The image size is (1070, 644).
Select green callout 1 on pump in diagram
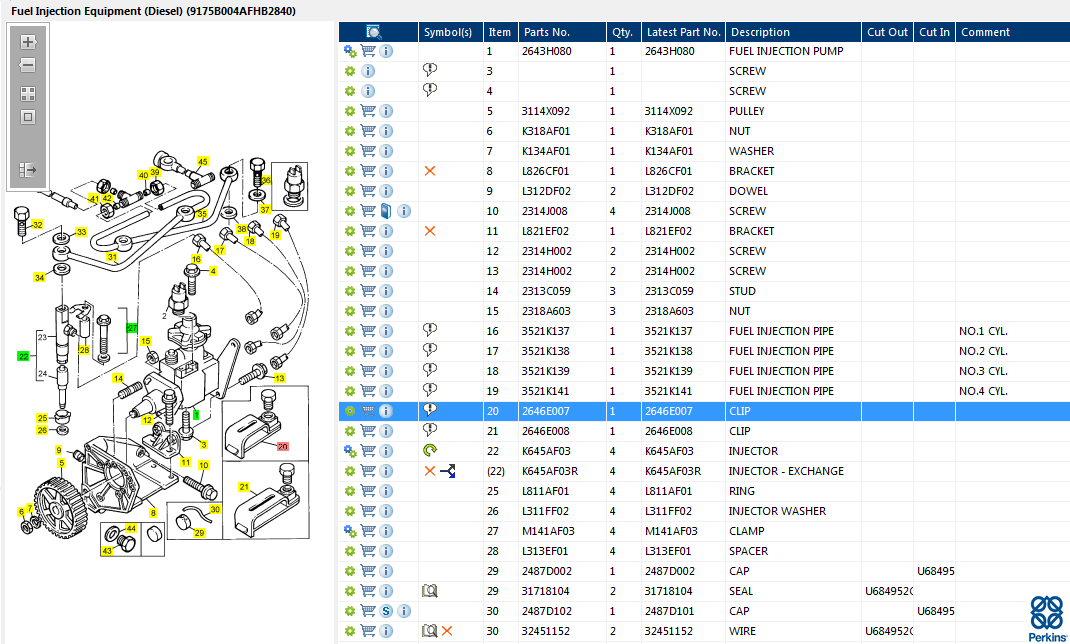tap(196, 414)
